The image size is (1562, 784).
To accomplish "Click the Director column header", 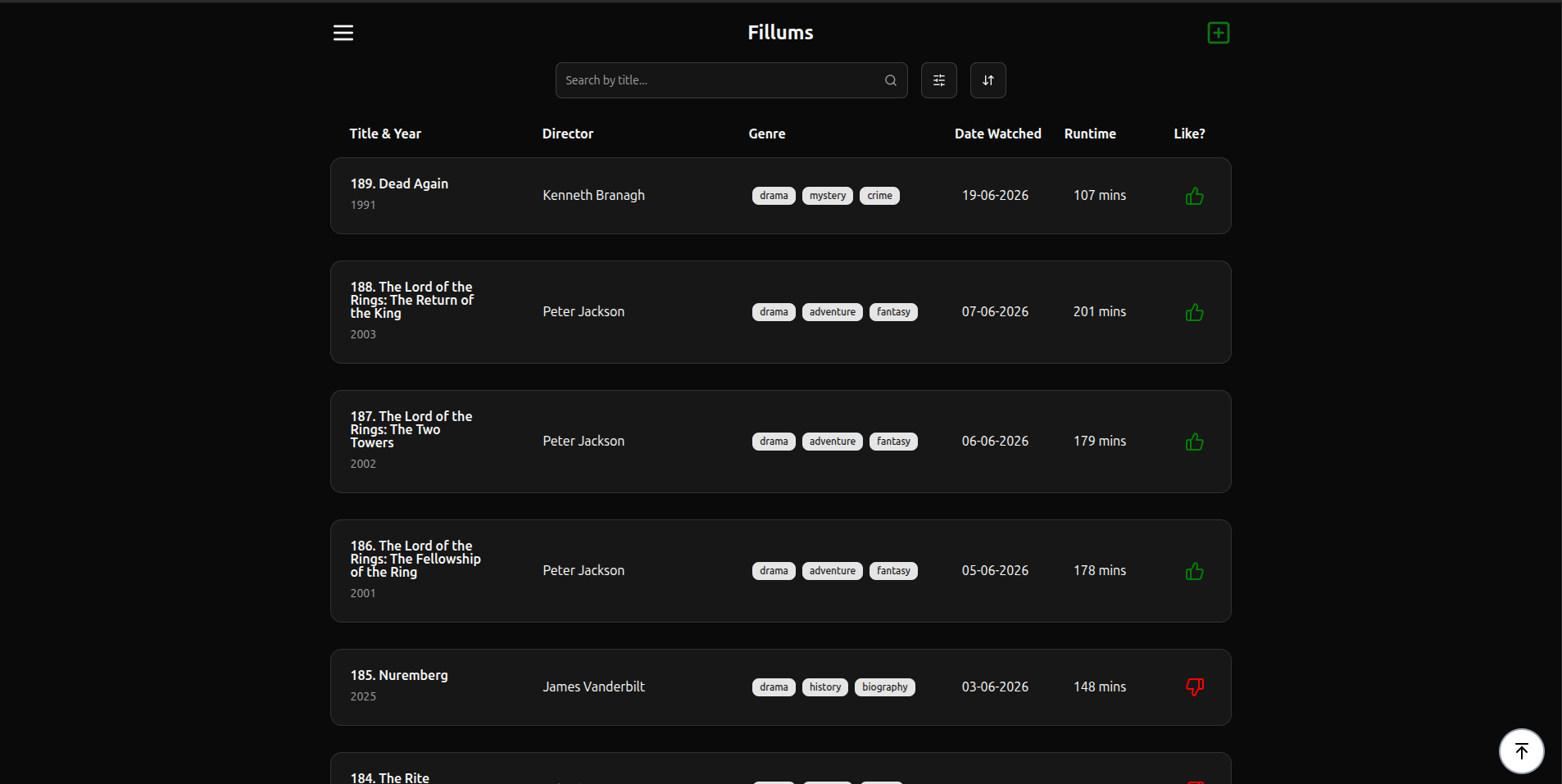I will [x=568, y=134].
